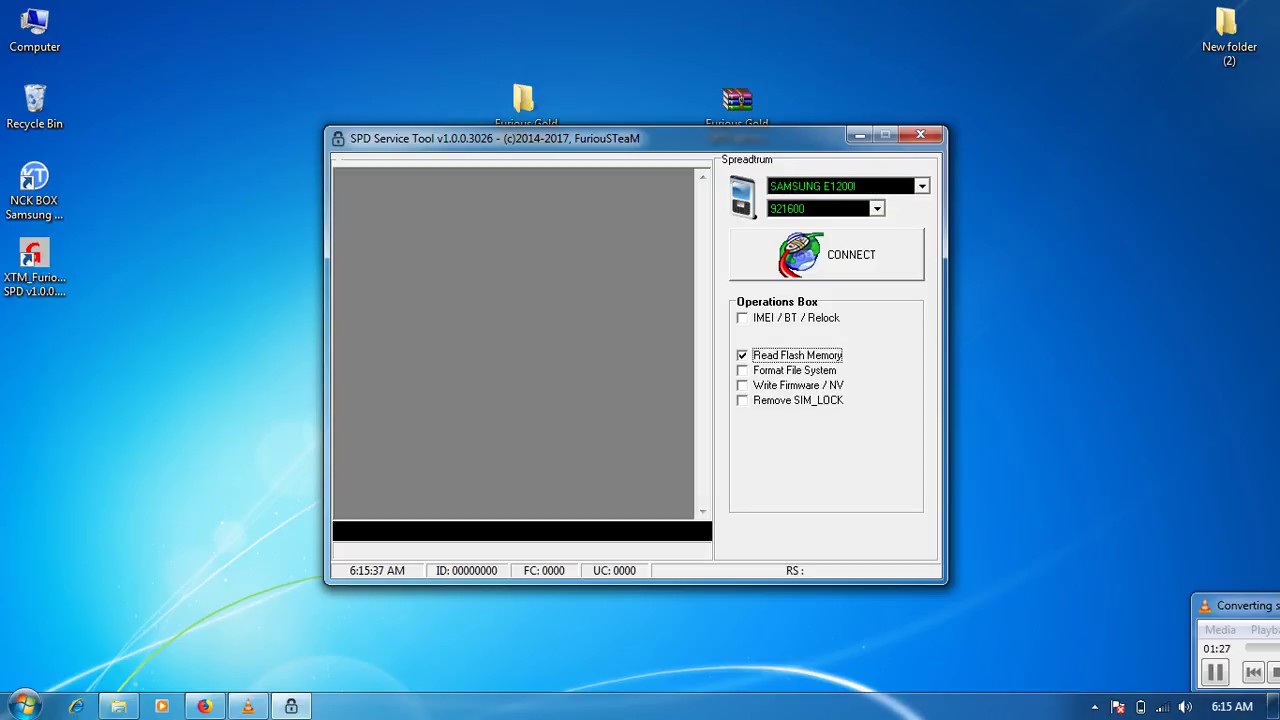Select NCK BOX Samsung desktop shortcut

coord(34,191)
